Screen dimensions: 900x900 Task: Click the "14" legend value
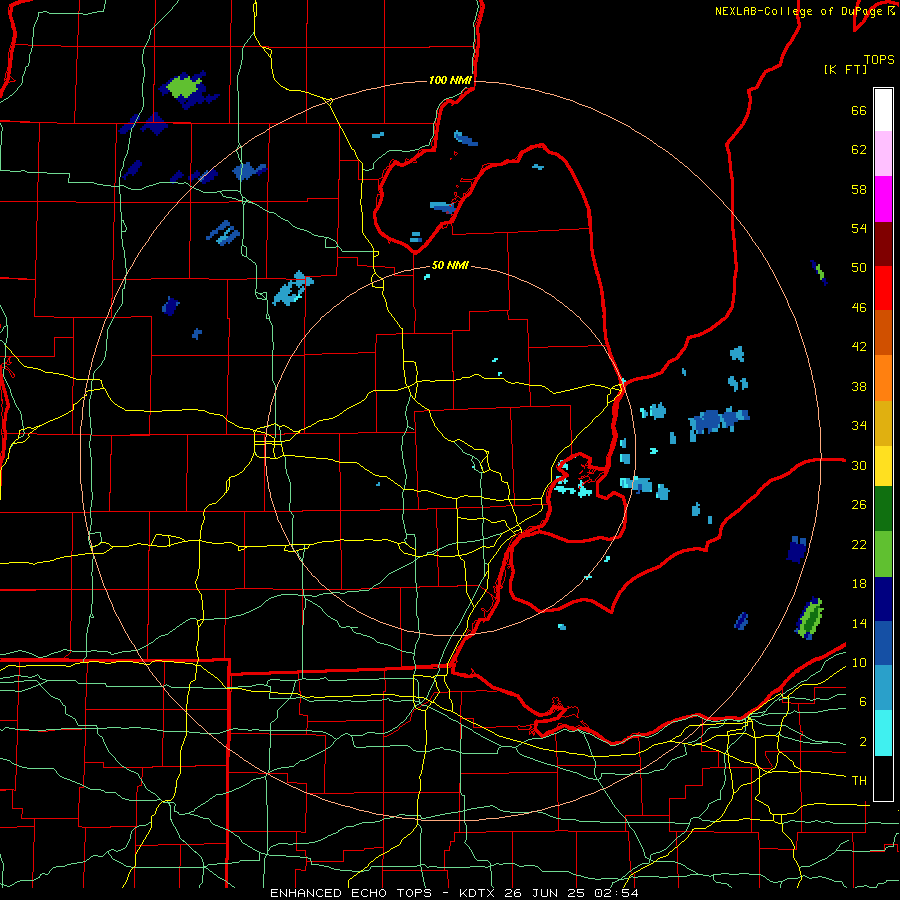tap(859, 623)
